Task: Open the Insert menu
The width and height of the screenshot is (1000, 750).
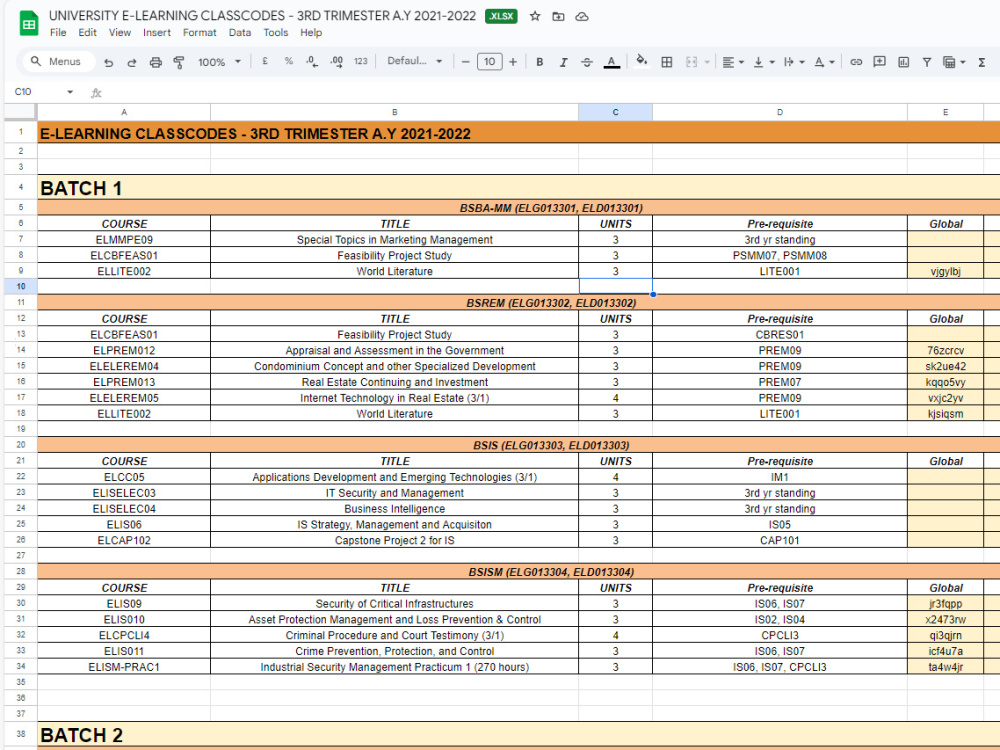Action: [157, 33]
